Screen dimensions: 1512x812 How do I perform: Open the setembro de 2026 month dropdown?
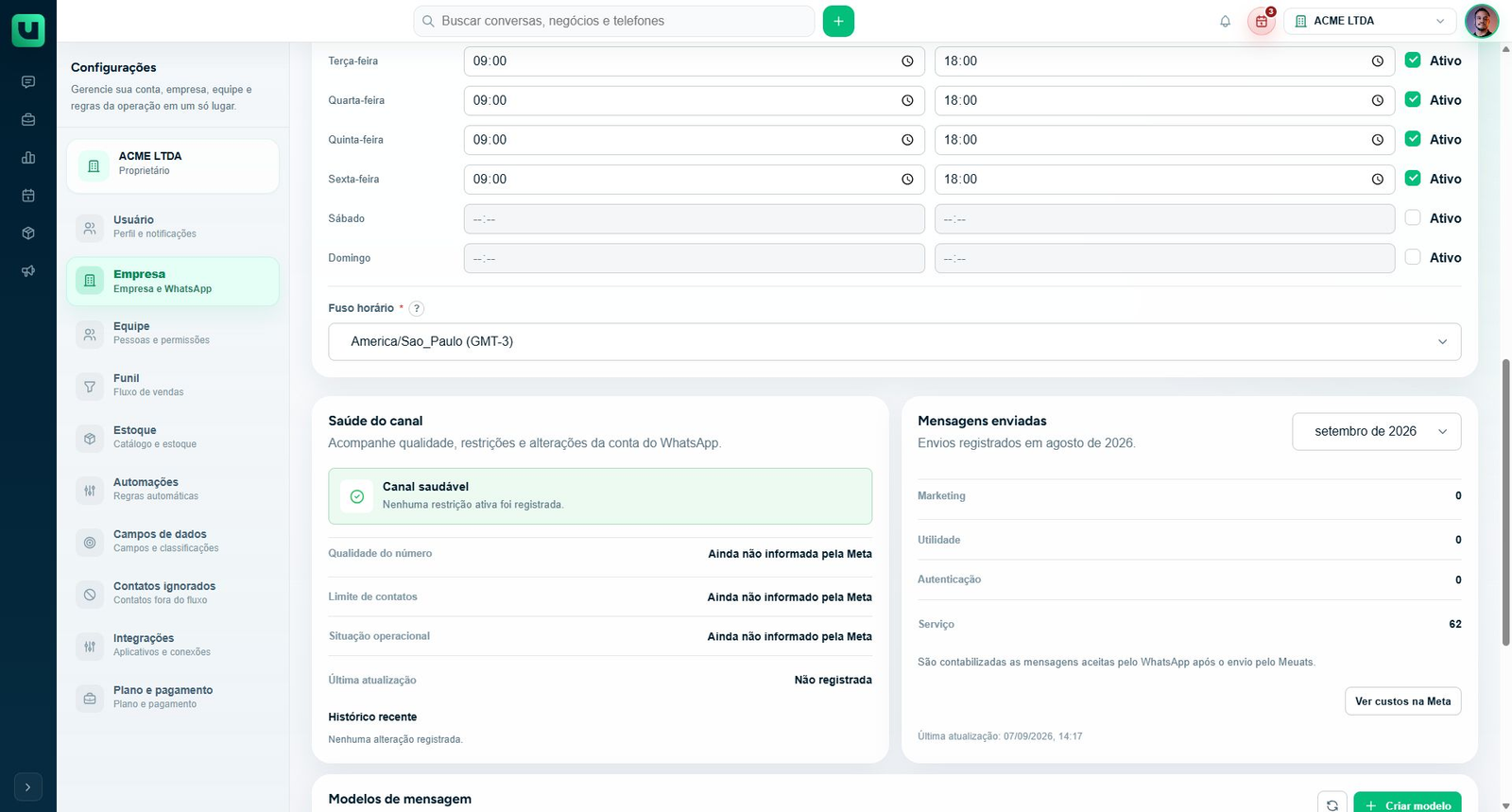pos(1377,431)
